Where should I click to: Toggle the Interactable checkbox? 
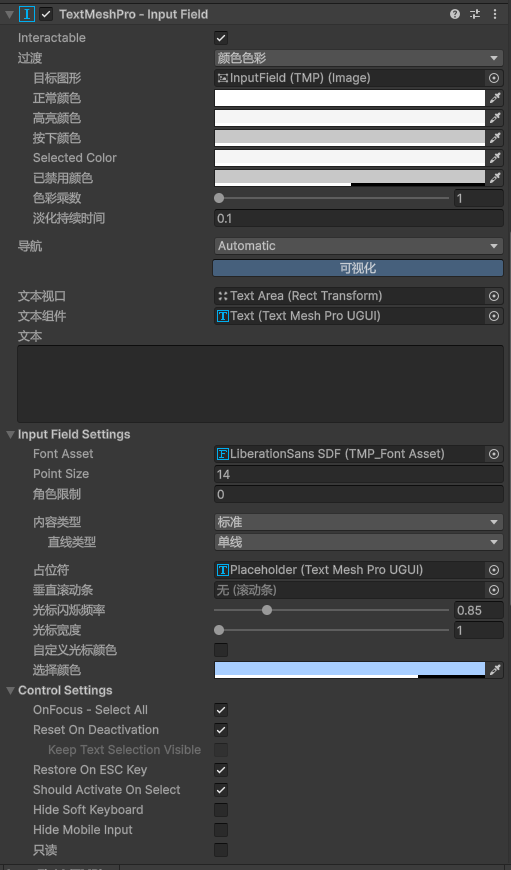click(221, 38)
